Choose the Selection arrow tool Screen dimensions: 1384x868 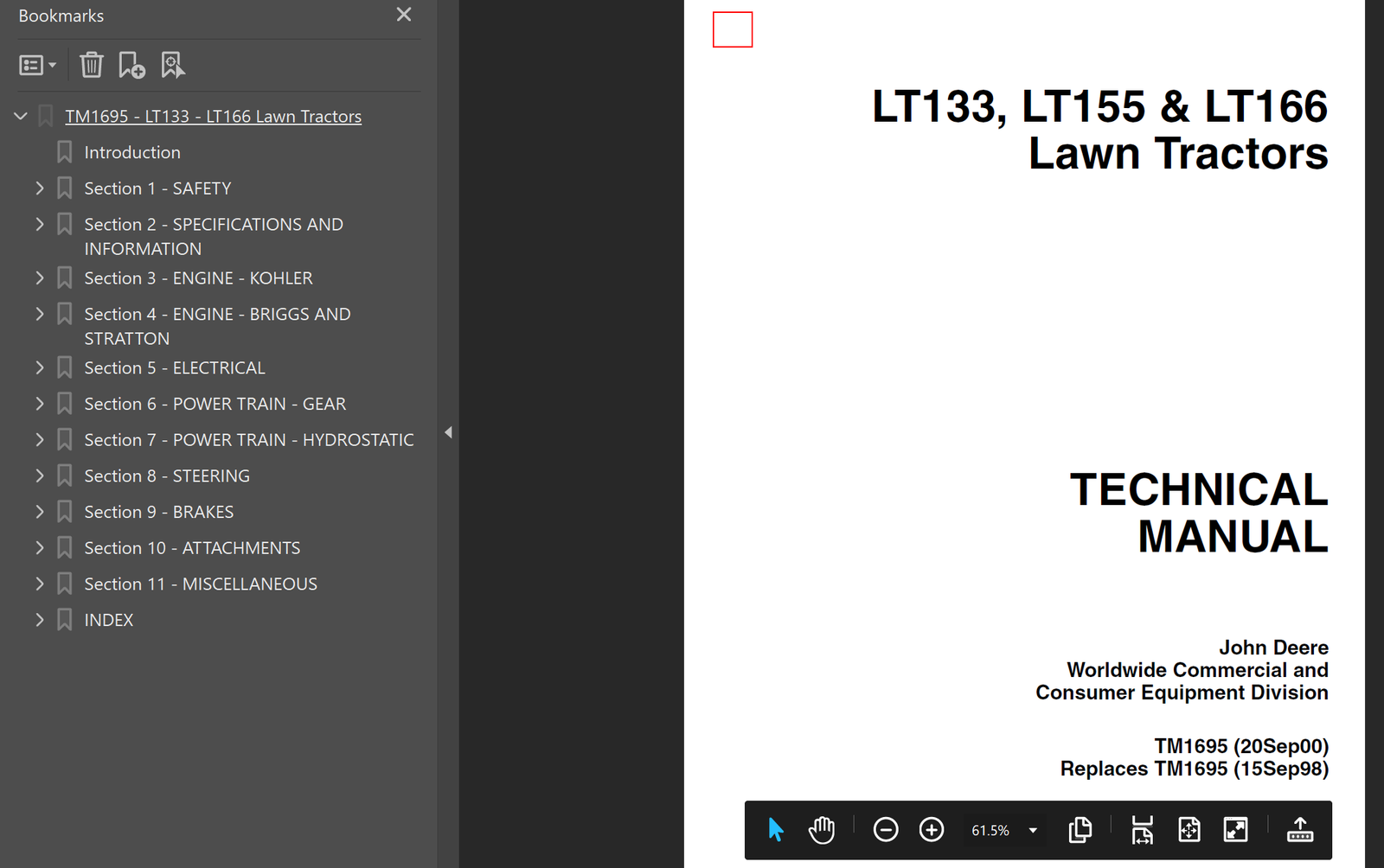[x=776, y=830]
